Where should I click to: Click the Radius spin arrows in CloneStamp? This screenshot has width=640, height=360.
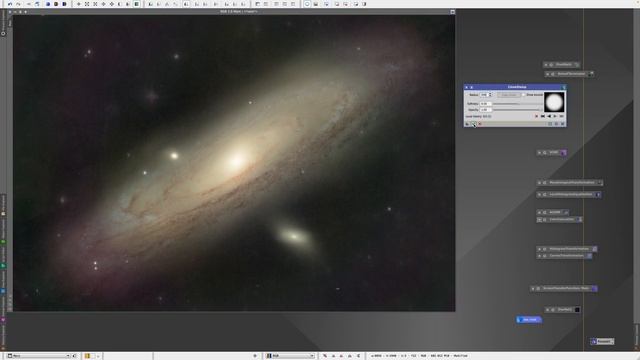[490, 95]
